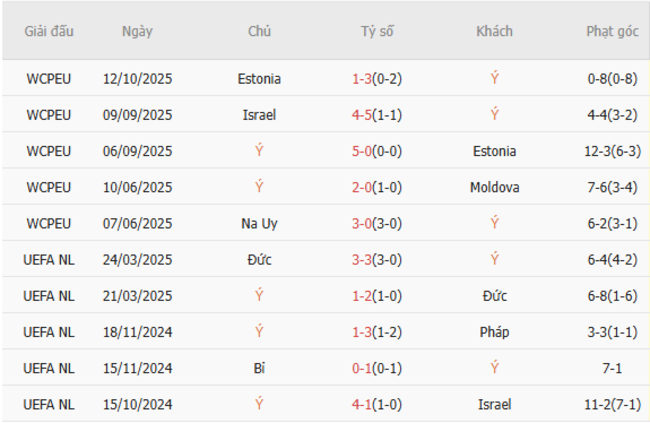Open home team Đức in 24/03/2025 row
Screen dimensions: 650x423
(x=259, y=259)
